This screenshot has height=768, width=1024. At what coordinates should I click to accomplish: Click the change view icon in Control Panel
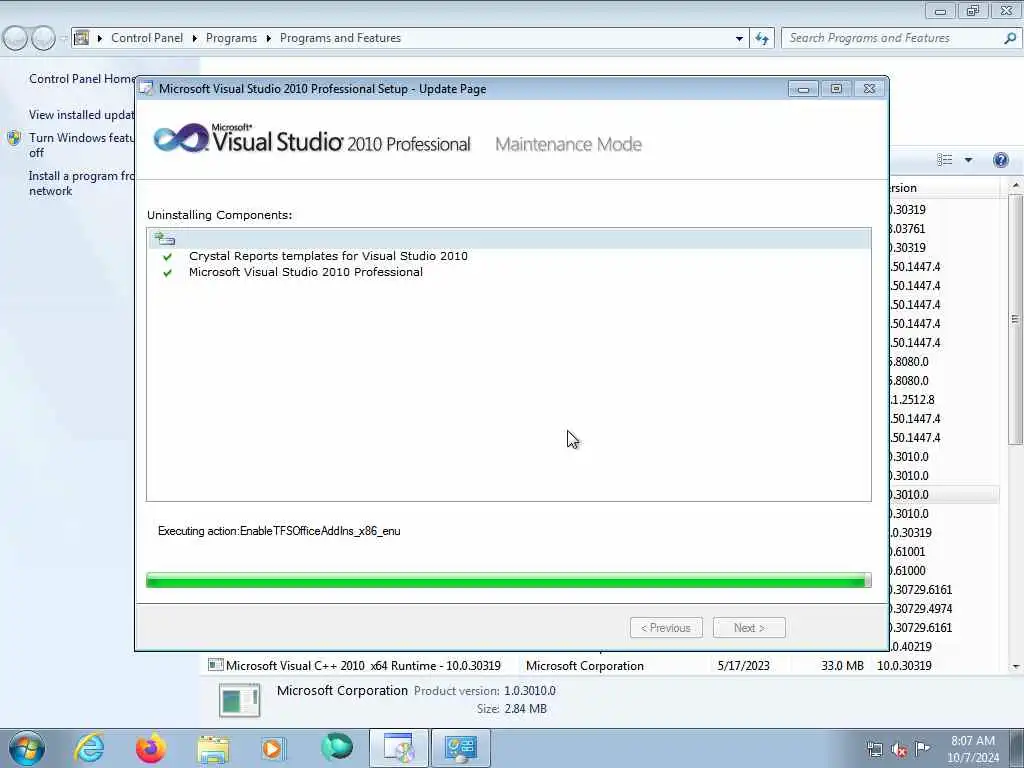pos(944,160)
